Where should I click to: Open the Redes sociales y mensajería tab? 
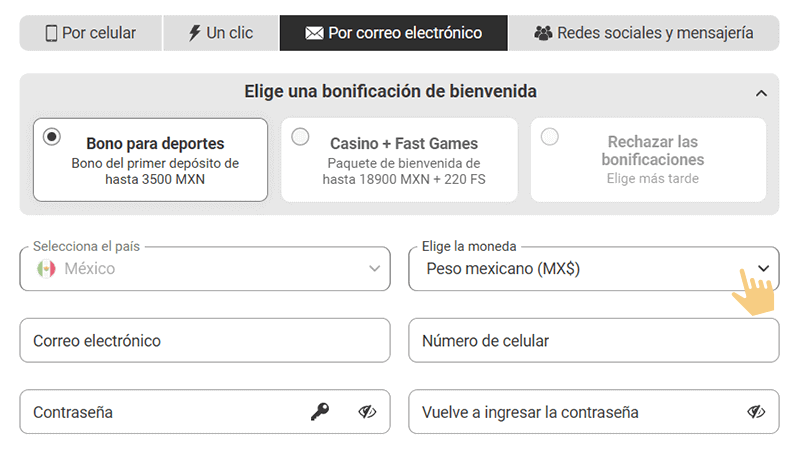643,33
